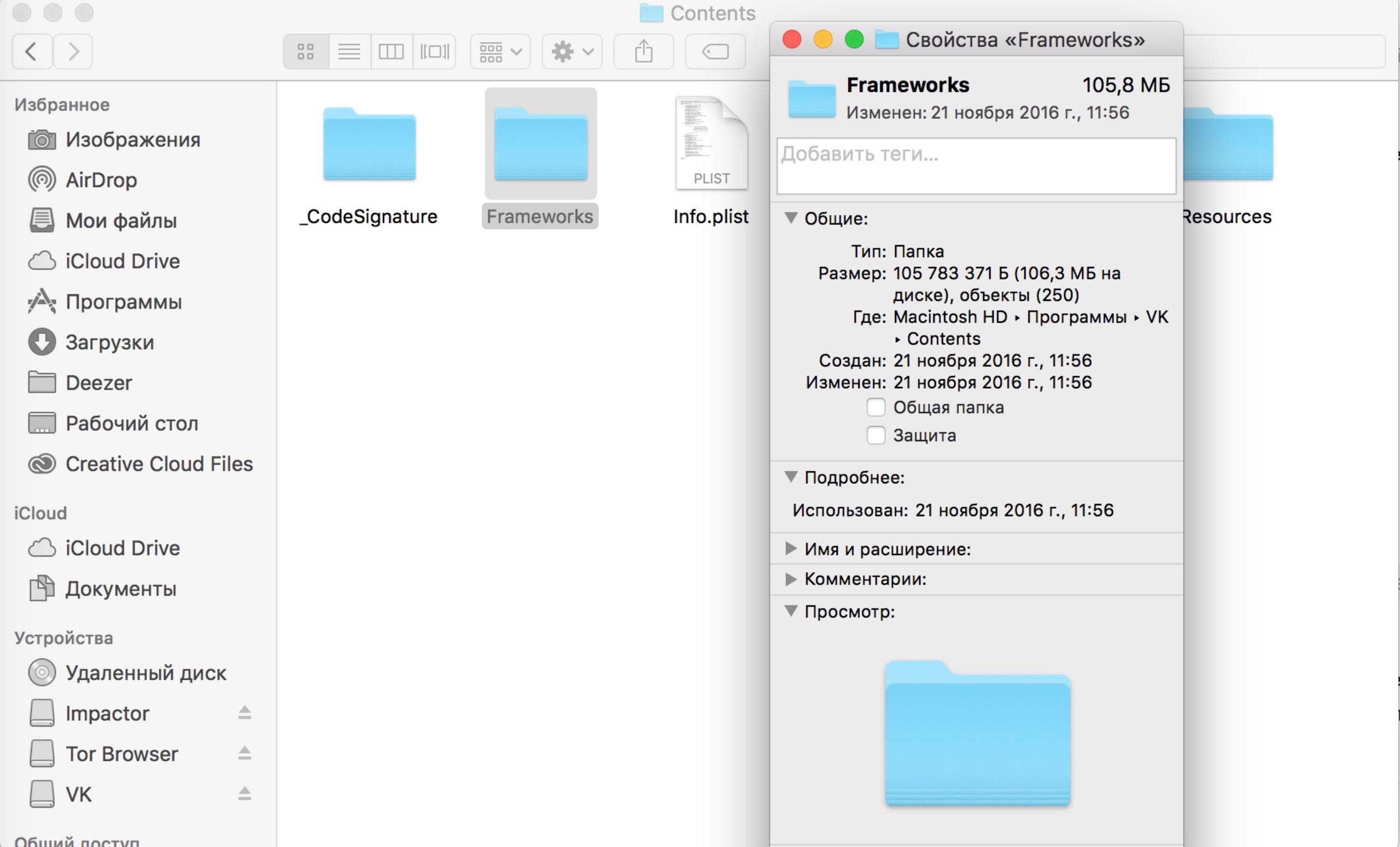Switch to icon view in toolbar
Image resolution: width=1400 pixels, height=847 pixels.
click(x=306, y=52)
